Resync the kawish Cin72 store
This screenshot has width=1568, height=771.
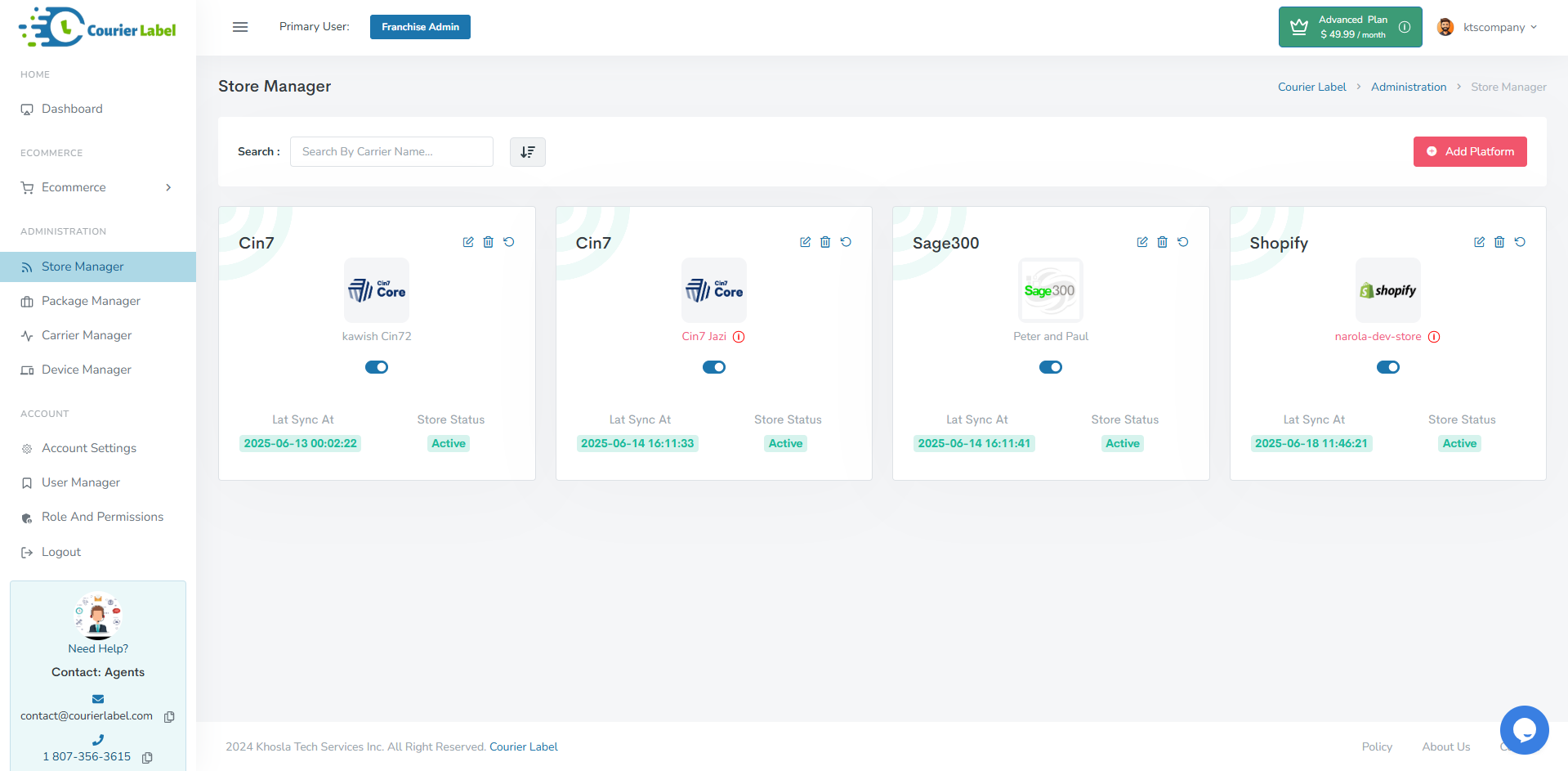click(x=509, y=242)
